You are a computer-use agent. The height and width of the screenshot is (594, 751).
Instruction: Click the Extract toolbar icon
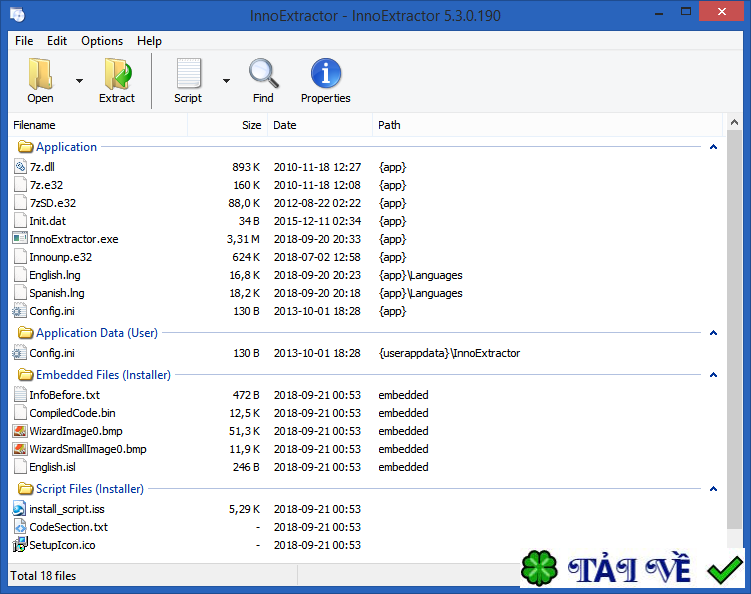point(117,75)
